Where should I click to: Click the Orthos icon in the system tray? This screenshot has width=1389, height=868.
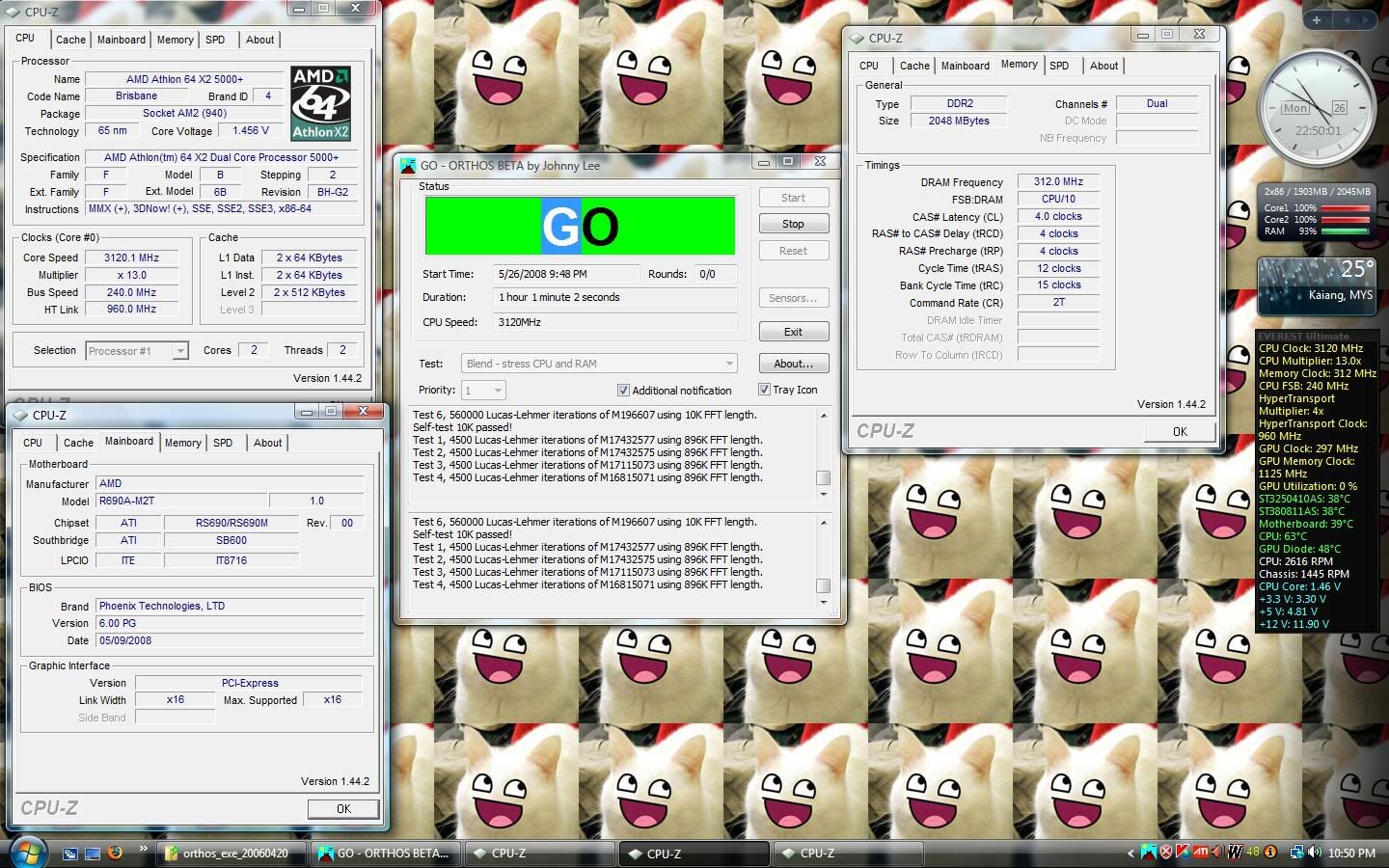click(1149, 852)
